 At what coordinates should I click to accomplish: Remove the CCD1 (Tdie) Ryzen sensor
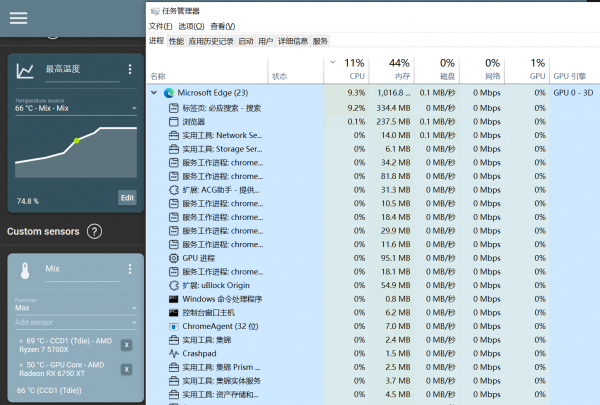tap(126, 345)
